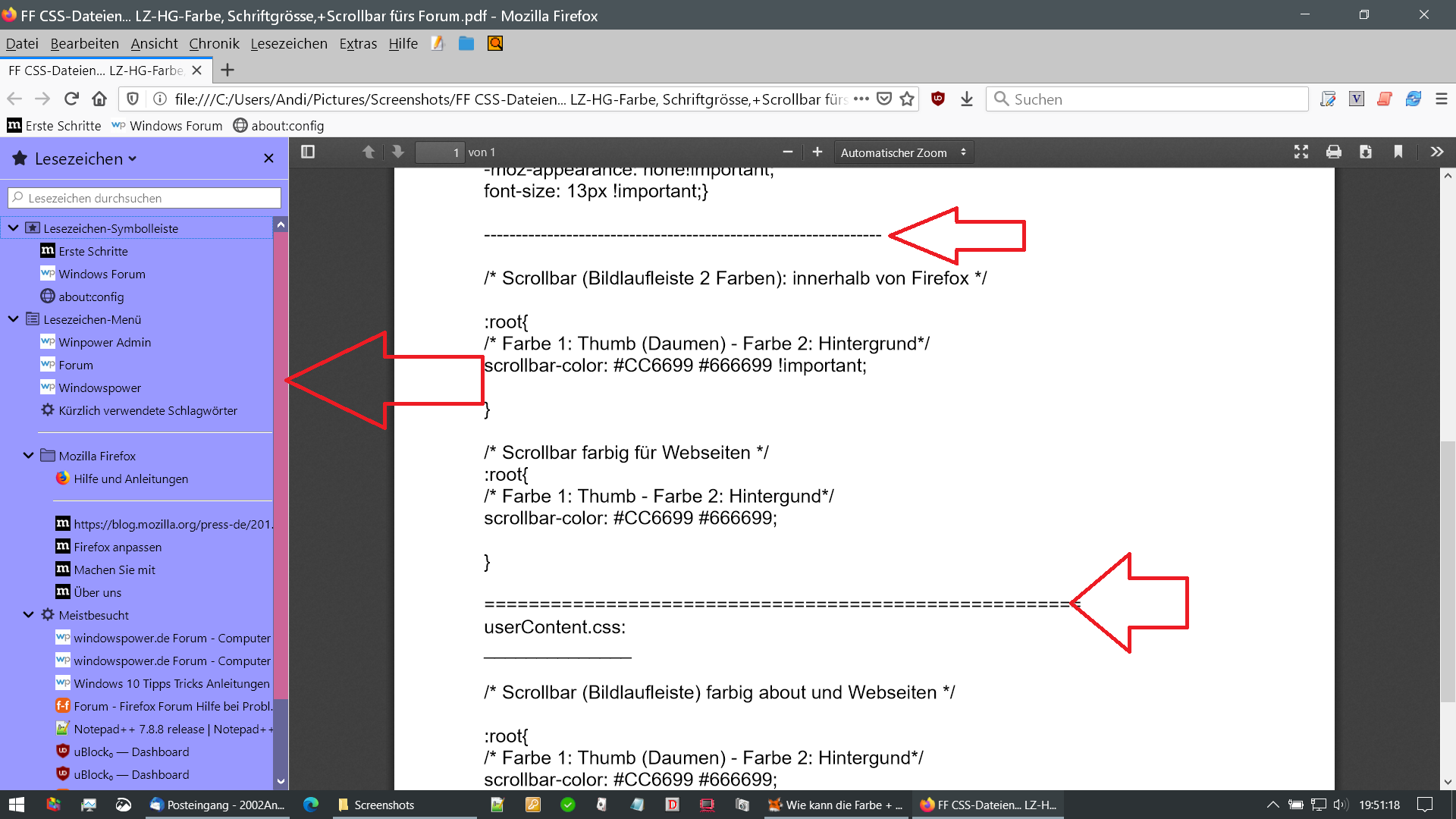Collapse the Lesezeichen-Menü folder
Image resolution: width=1456 pixels, height=819 pixels.
(13, 319)
